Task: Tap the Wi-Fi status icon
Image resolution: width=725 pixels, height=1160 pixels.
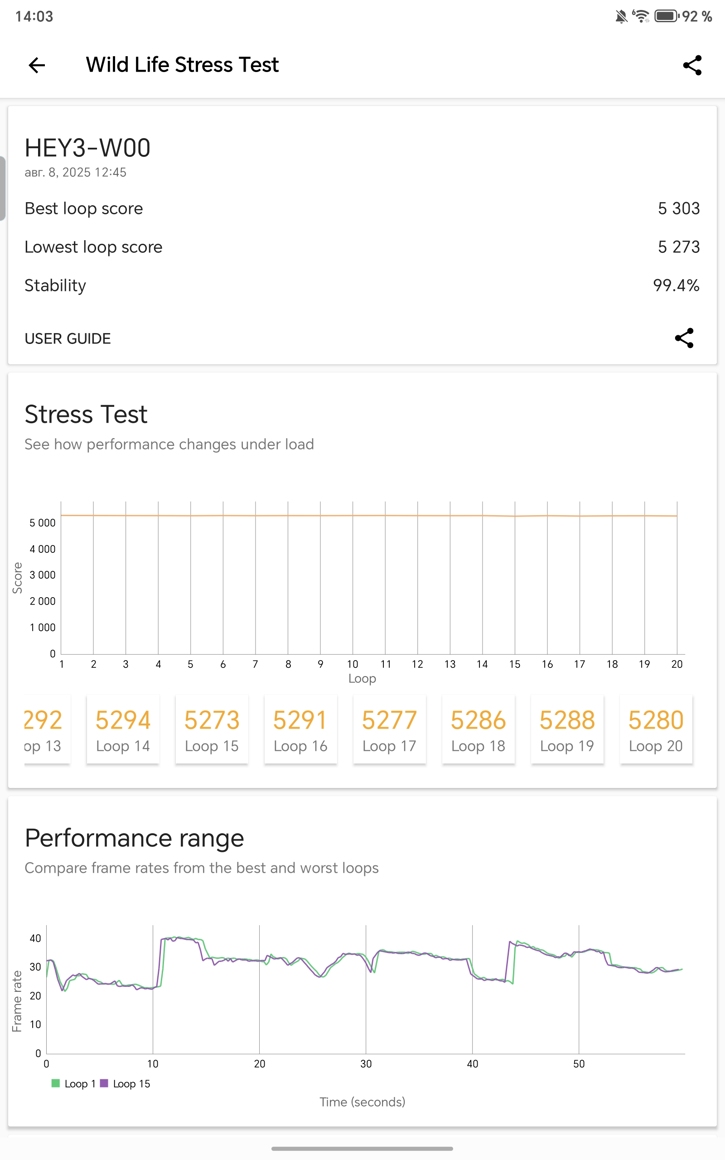Action: tap(641, 16)
